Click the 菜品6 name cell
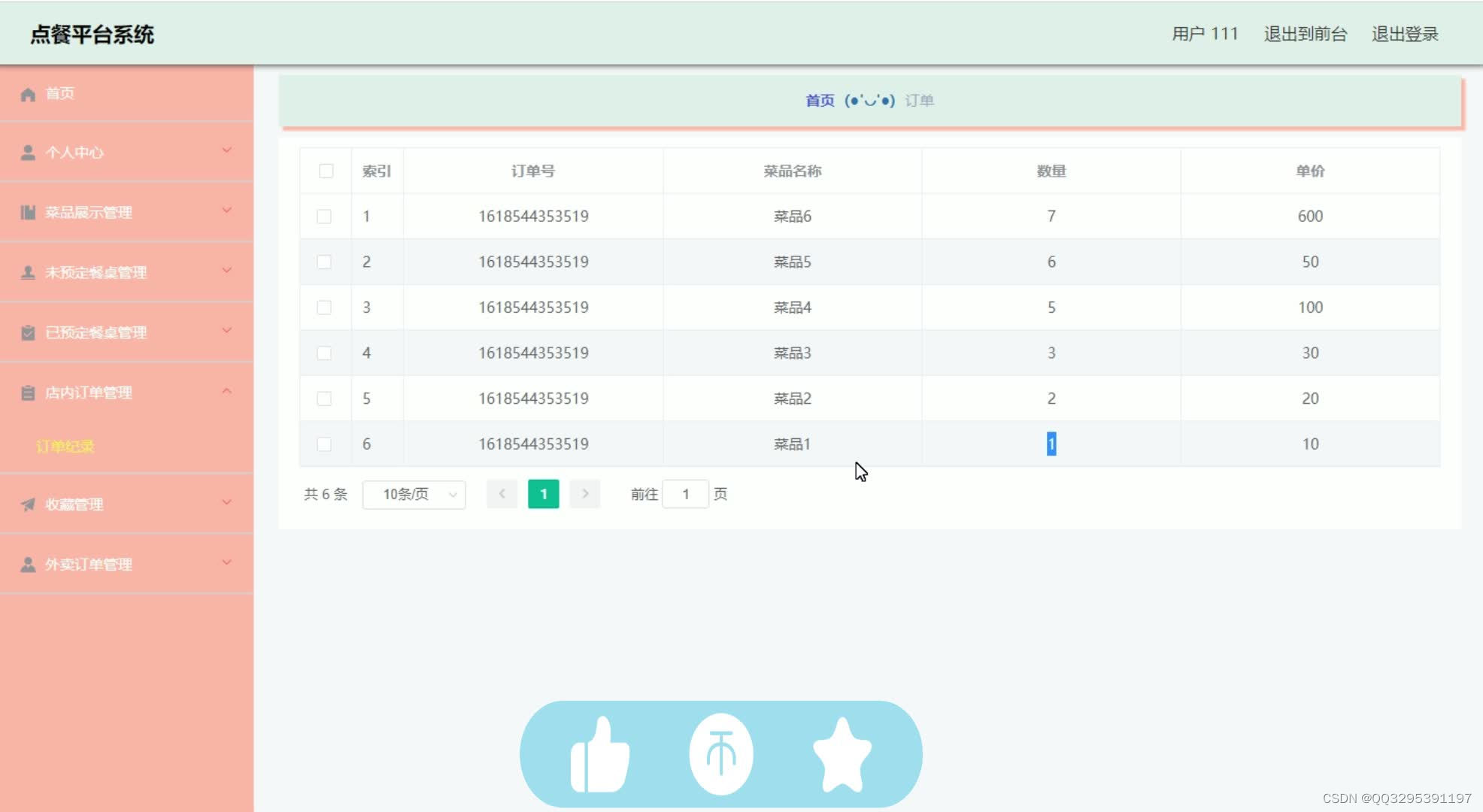Viewport: 1483px width, 812px height. point(793,217)
